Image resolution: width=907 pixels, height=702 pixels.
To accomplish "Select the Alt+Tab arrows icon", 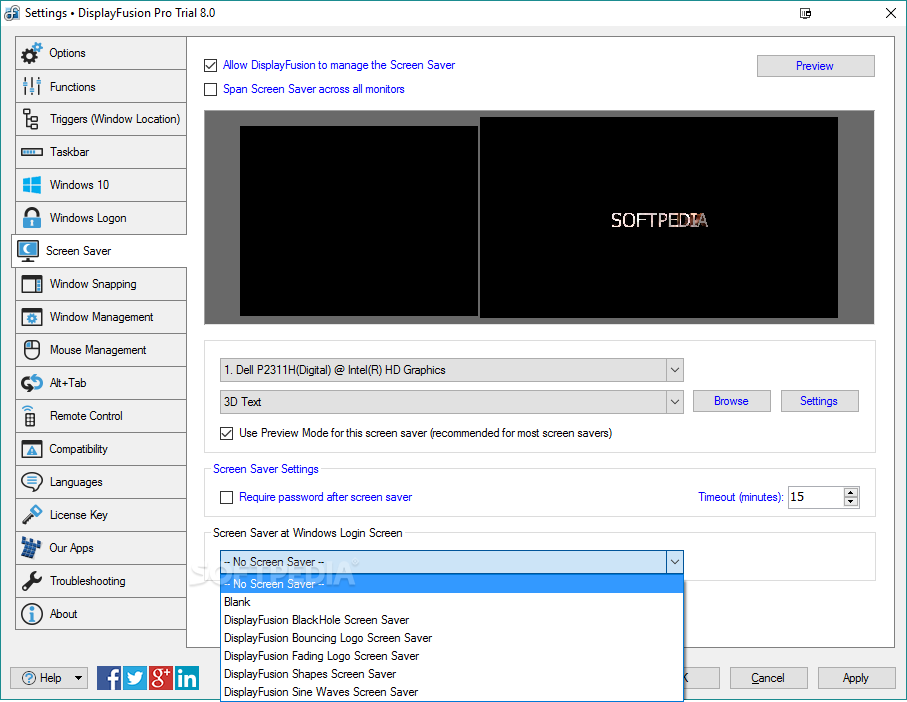I will [32, 383].
